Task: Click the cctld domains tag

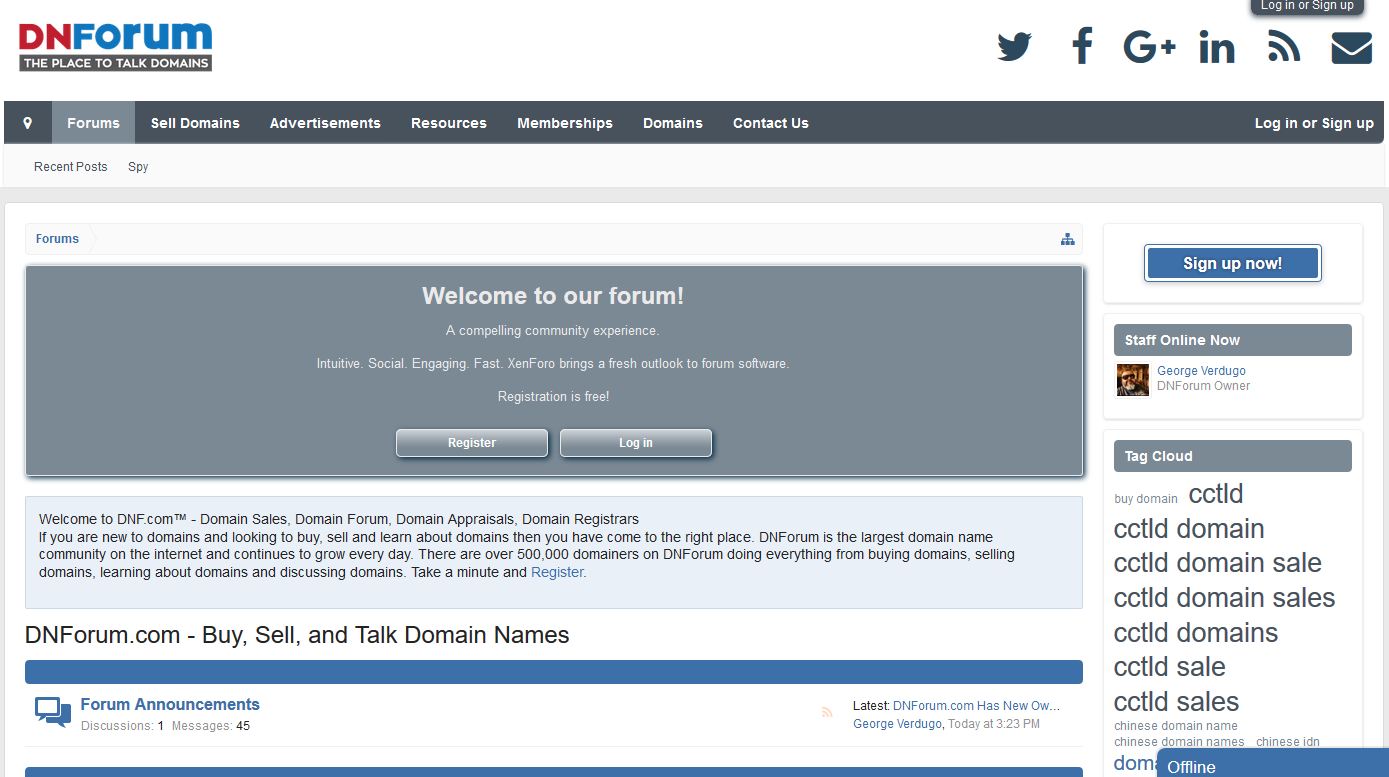Action: [1196, 633]
